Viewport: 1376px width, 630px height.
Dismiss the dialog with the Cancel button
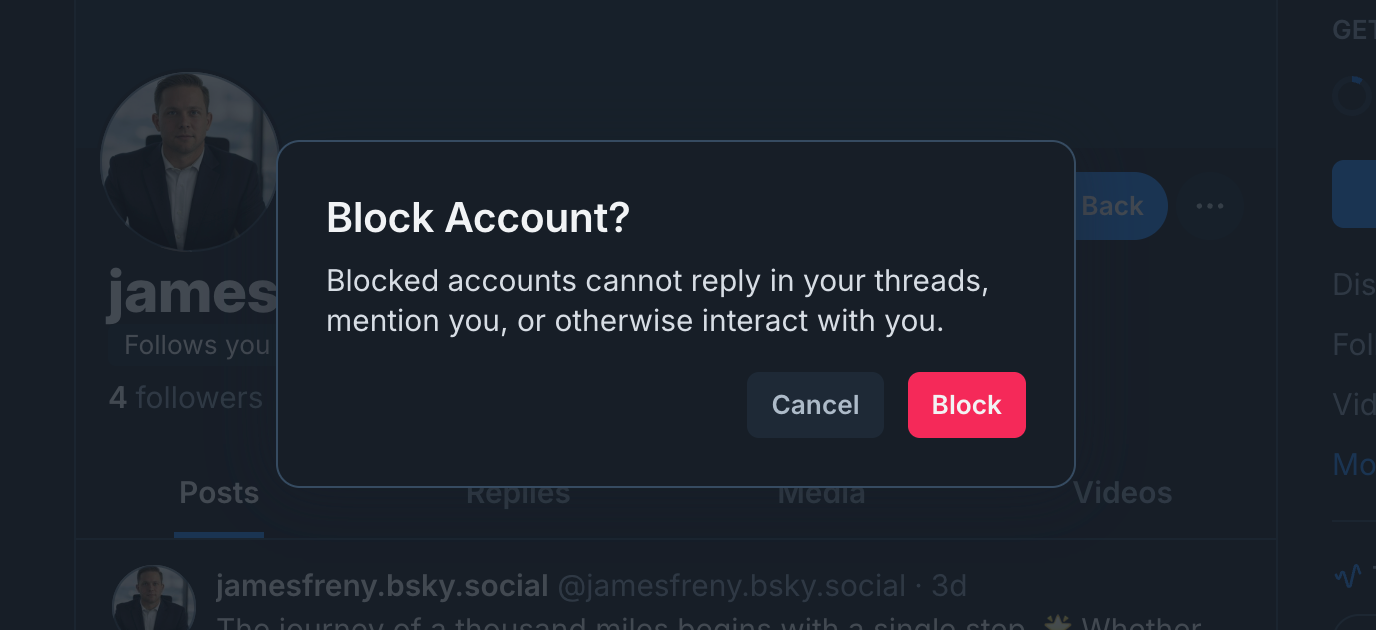[815, 405]
